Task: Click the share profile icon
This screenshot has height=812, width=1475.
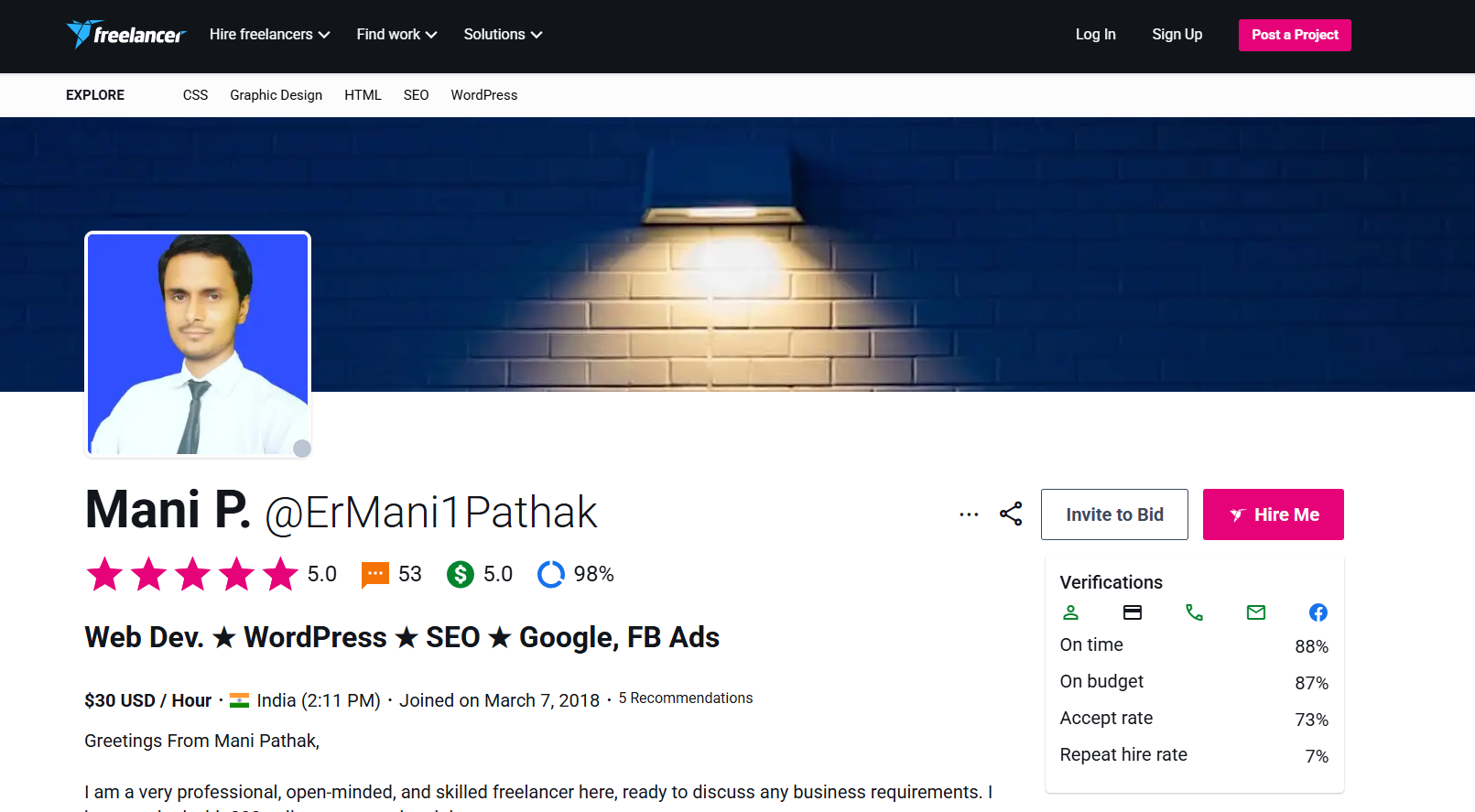Action: [1011, 514]
